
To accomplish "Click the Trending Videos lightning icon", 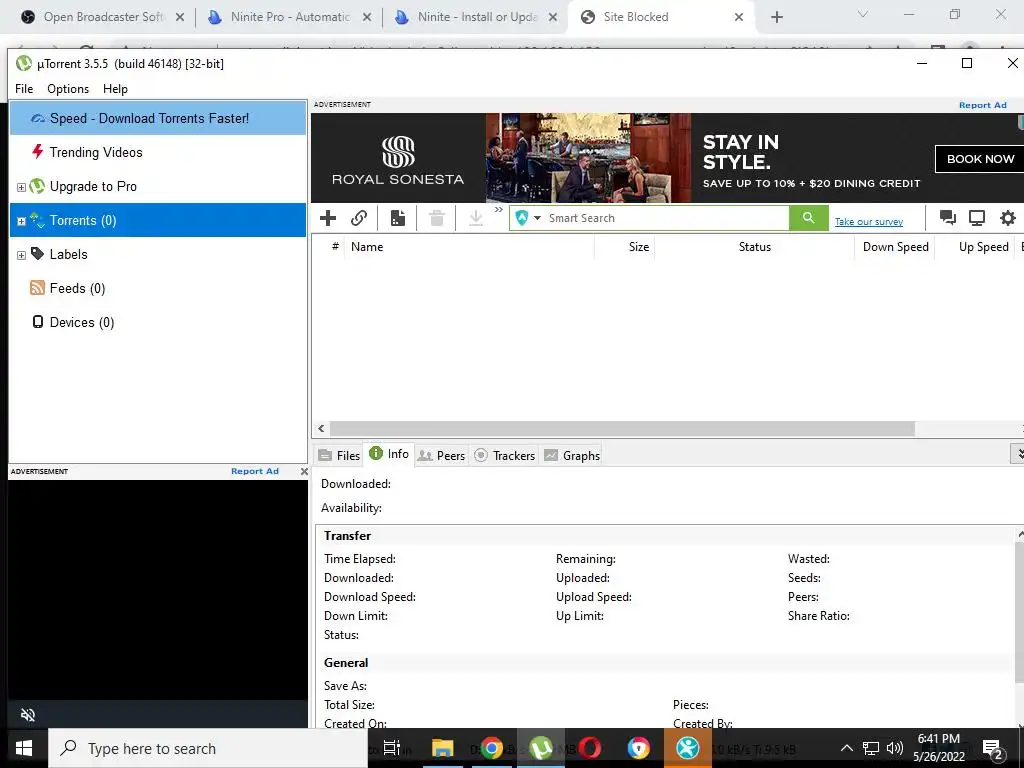I will [x=37, y=152].
